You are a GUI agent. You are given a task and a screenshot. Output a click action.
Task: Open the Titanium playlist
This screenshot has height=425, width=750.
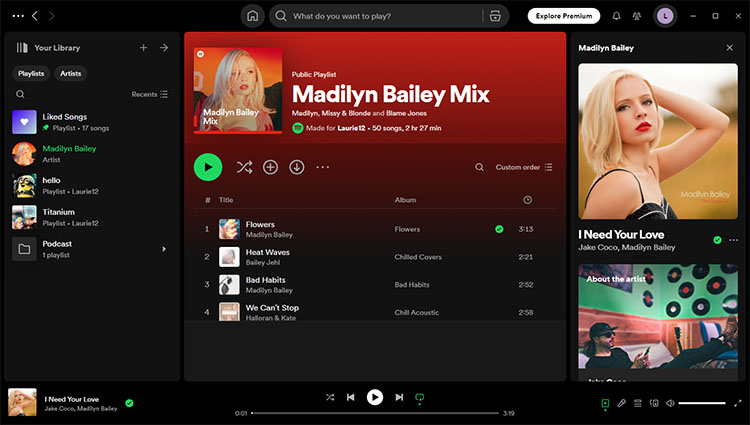91,217
